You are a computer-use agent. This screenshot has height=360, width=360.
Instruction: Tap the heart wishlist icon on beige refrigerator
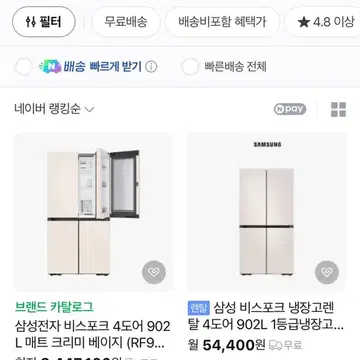[154, 272]
